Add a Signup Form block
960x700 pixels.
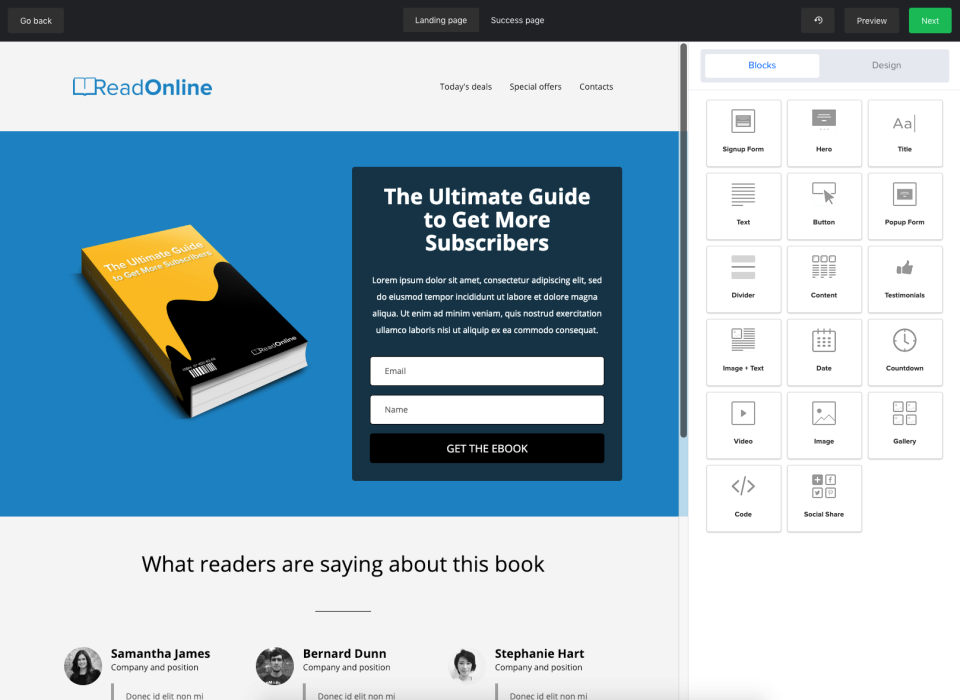tap(743, 132)
